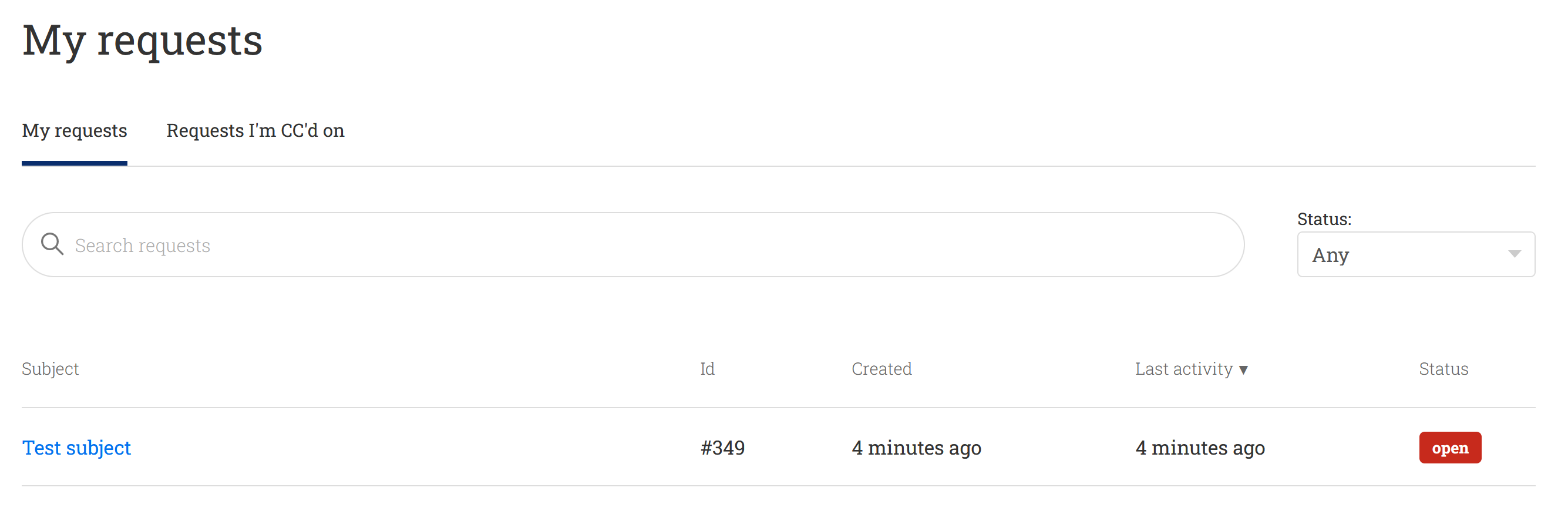Viewport: 1568px width, 511px height.
Task: Click the red open status badge
Action: tap(1449, 448)
